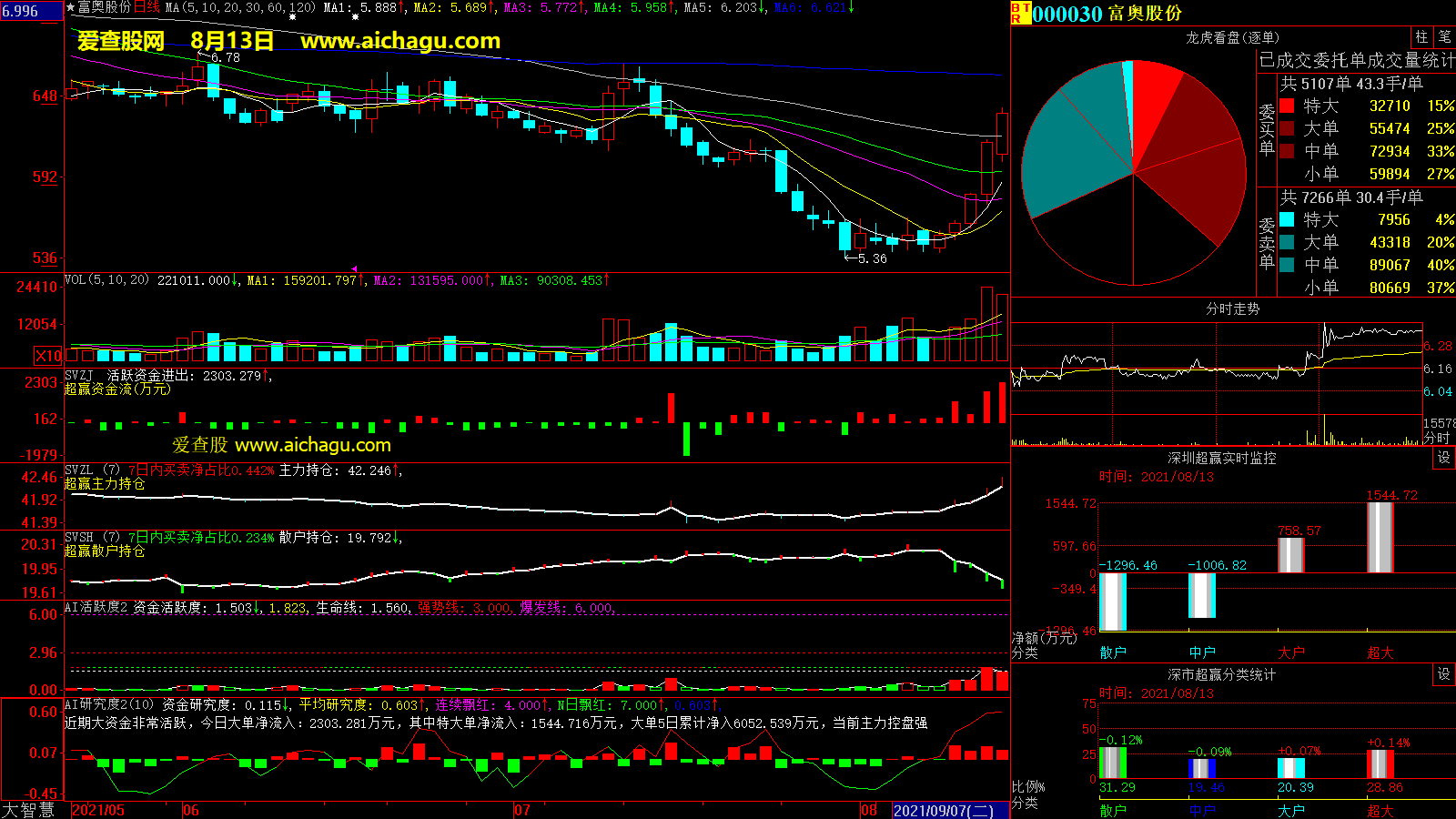1456x819 pixels.
Task: Click the X10 volume scale marker
Action: point(48,356)
